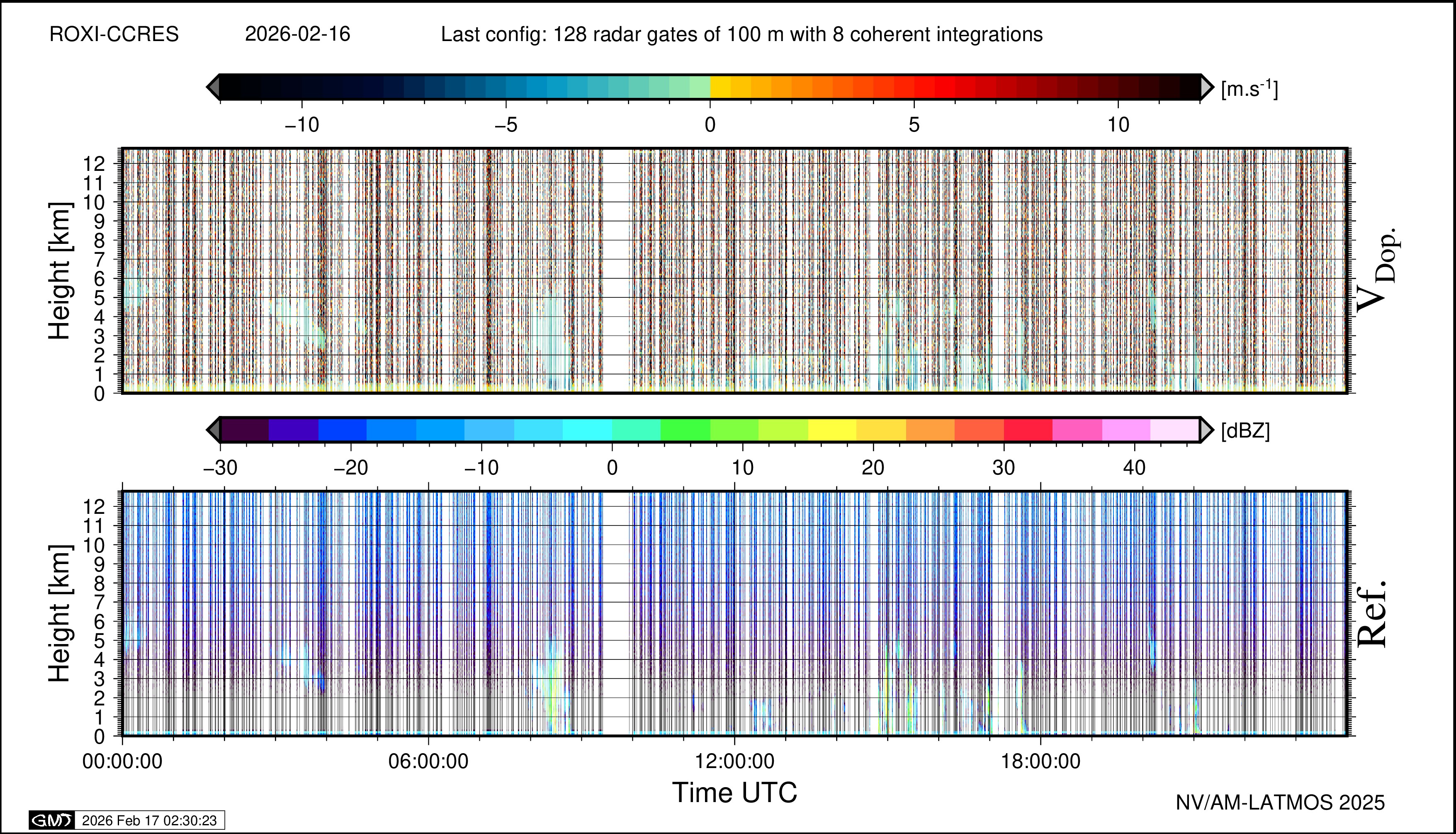Image resolution: width=1456 pixels, height=834 pixels.
Task: Click the Time UTC axis title
Action: point(734,793)
